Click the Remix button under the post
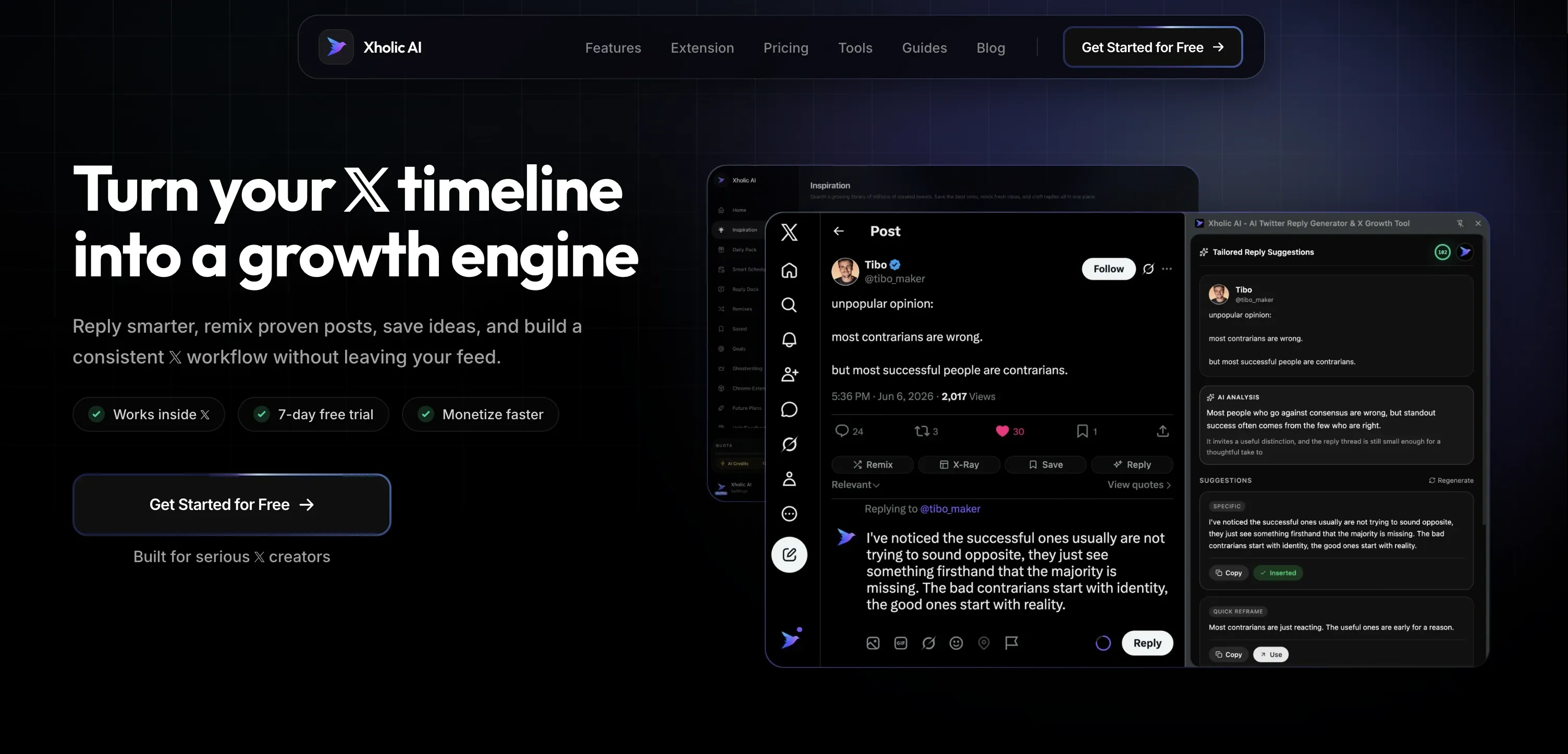 (872, 464)
